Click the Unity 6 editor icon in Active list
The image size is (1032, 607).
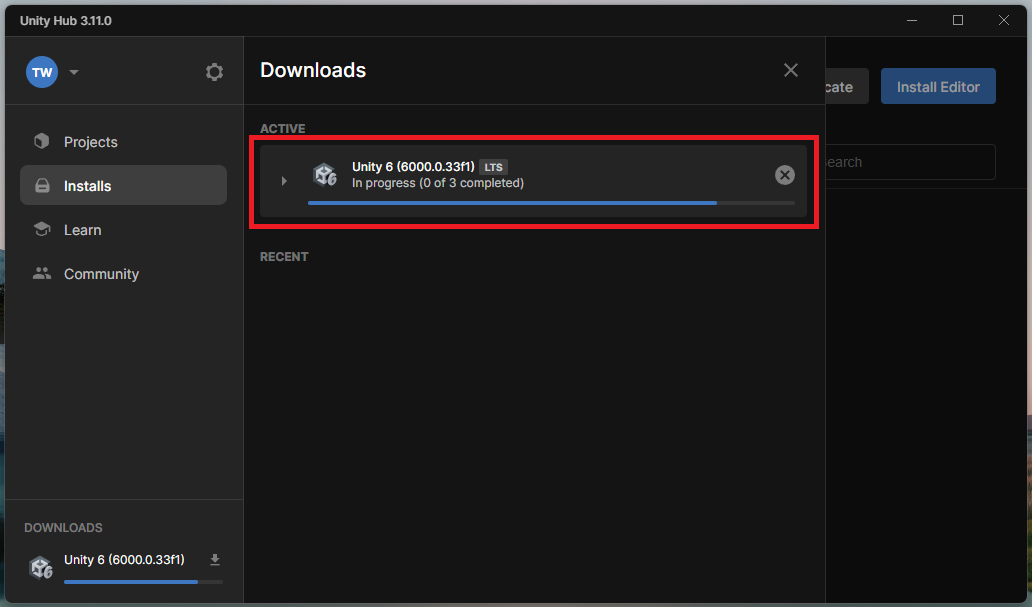[325, 175]
